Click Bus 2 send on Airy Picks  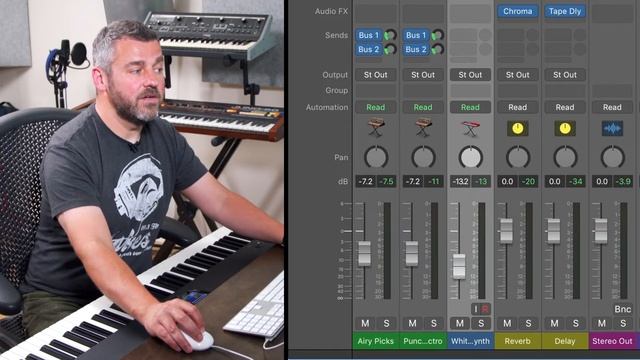pyautogui.click(x=369, y=49)
